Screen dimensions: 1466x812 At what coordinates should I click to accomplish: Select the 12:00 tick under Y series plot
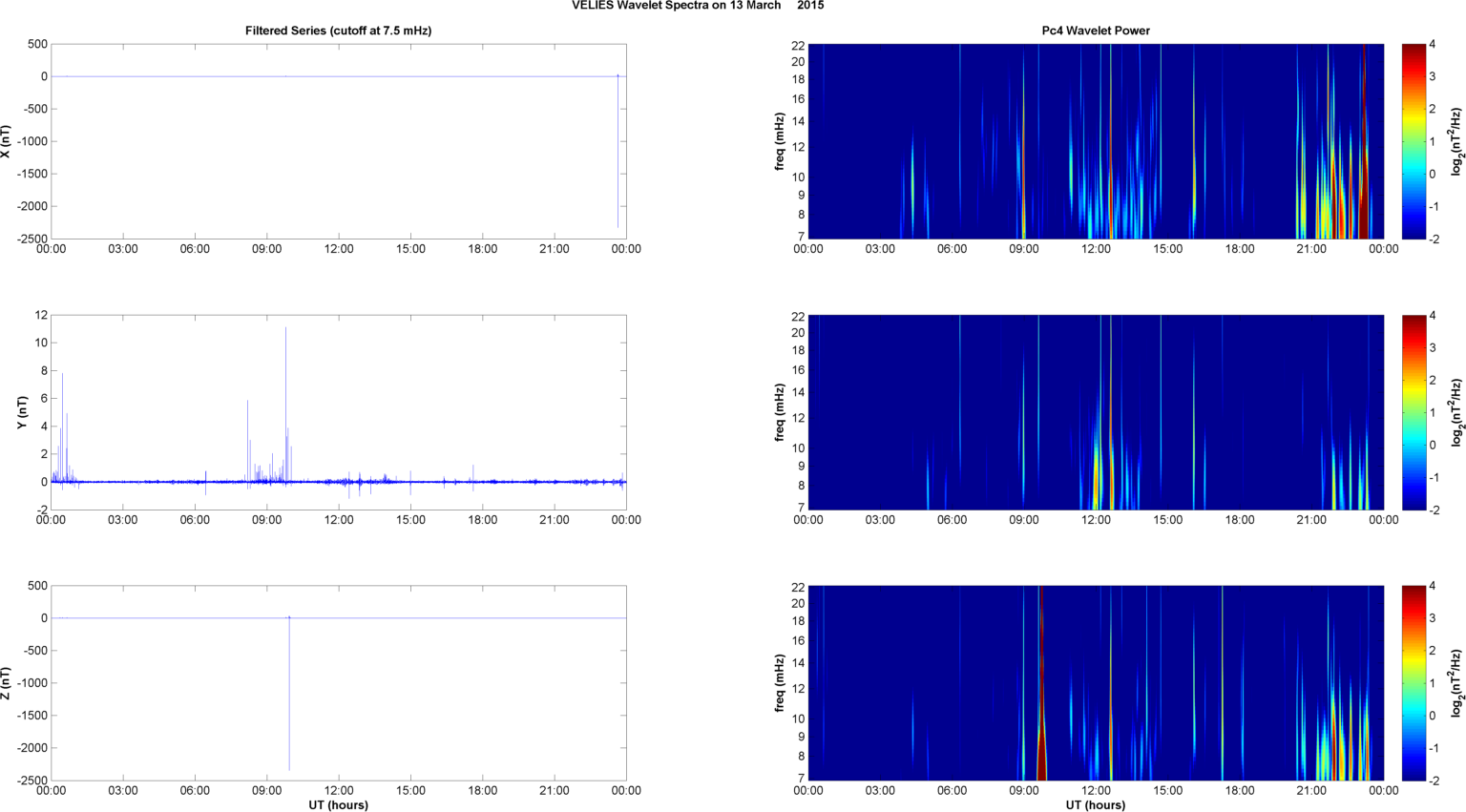[x=339, y=520]
